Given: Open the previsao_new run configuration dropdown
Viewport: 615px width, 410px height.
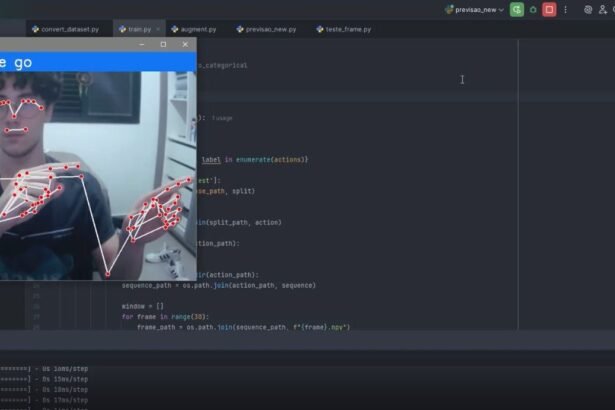Looking at the screenshot, I should (x=474, y=9).
